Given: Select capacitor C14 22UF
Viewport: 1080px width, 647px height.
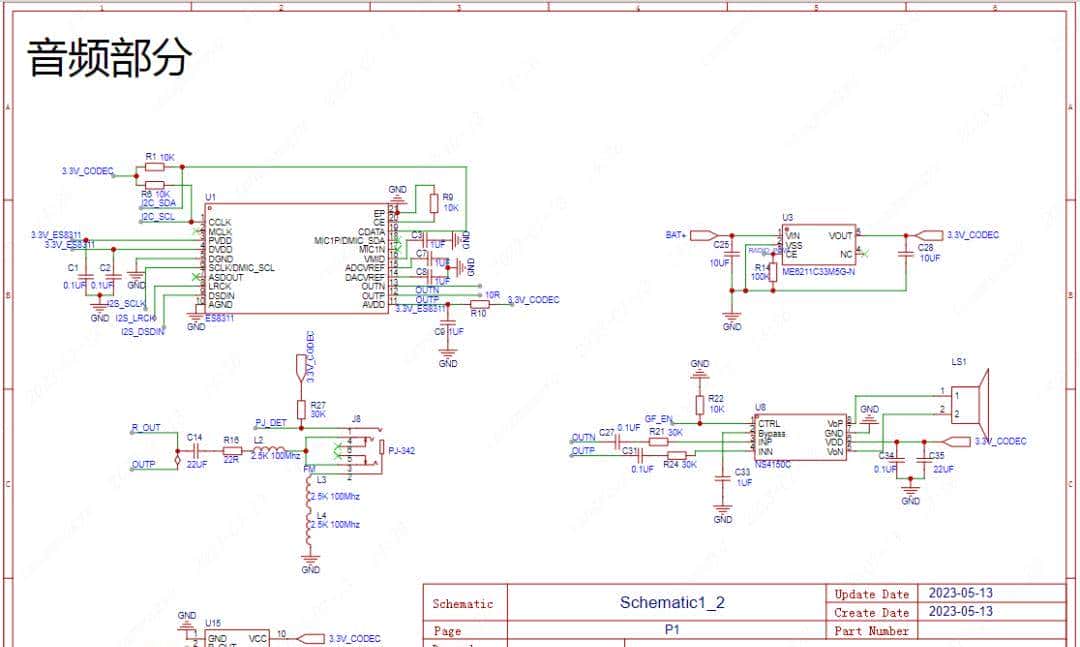Looking at the screenshot, I should pyautogui.click(x=196, y=450).
